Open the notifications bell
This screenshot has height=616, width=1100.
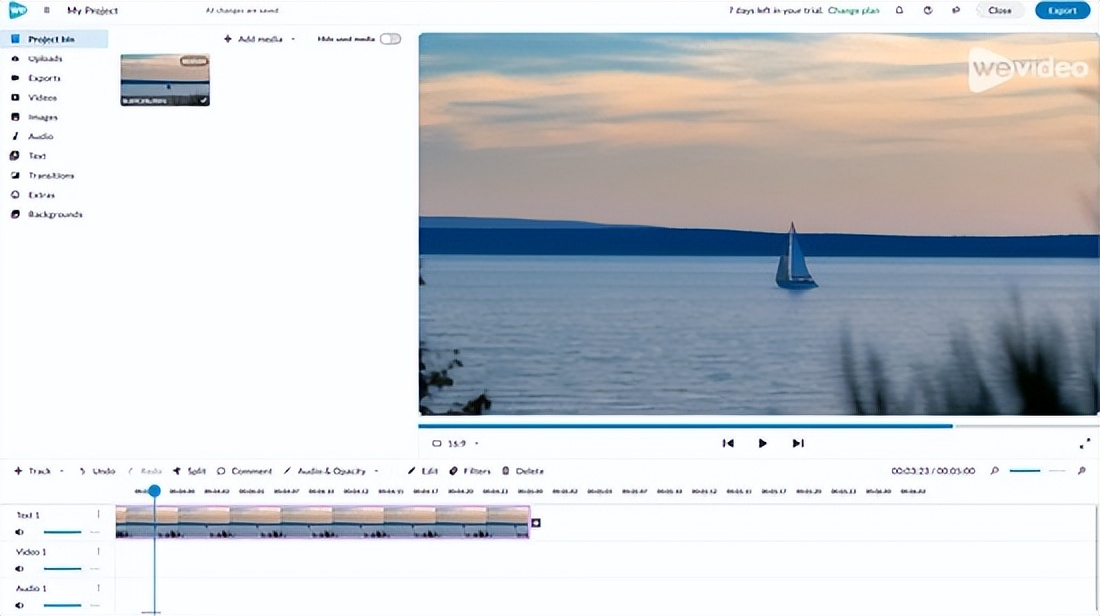coord(899,11)
